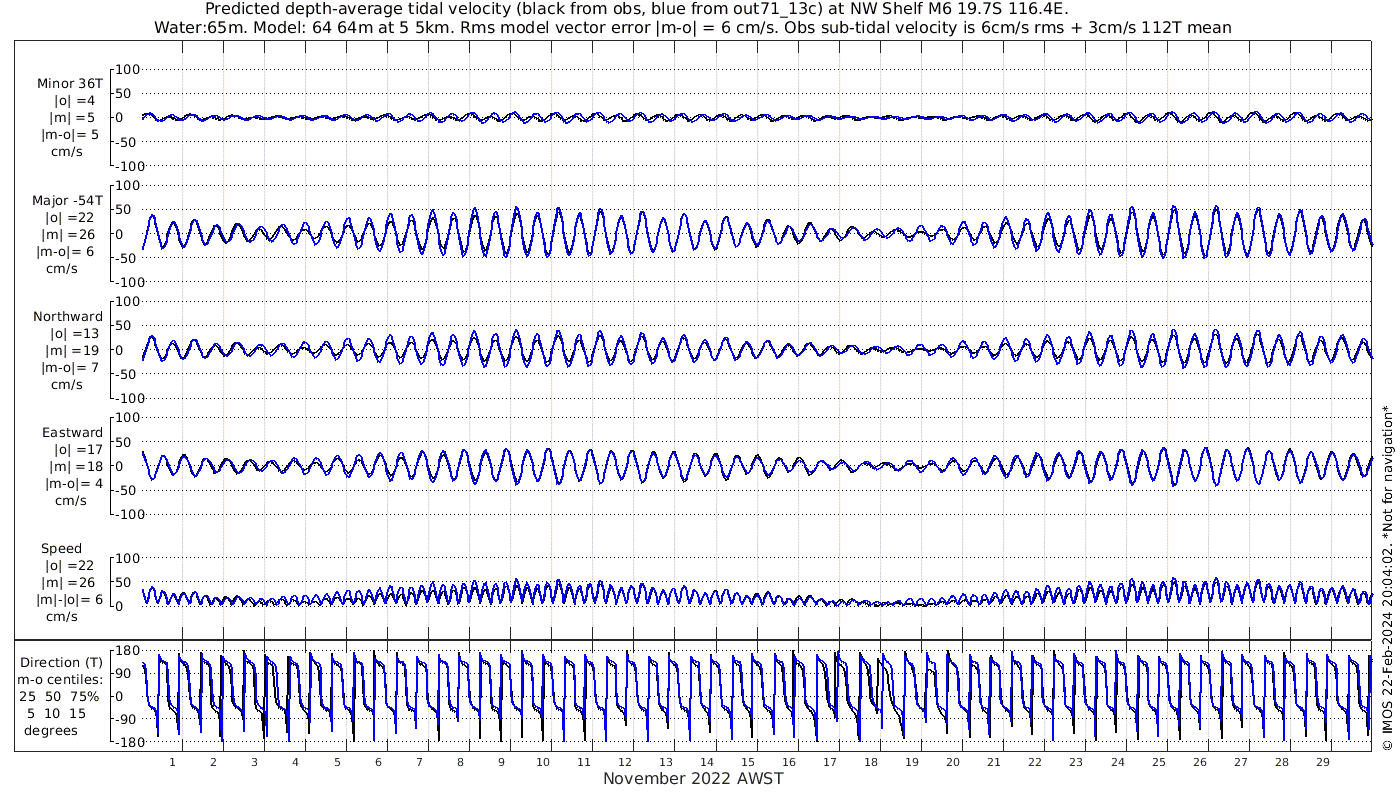Click '|m-o|= 6' in the Major panel
1400x800 pixels.
coord(67,252)
